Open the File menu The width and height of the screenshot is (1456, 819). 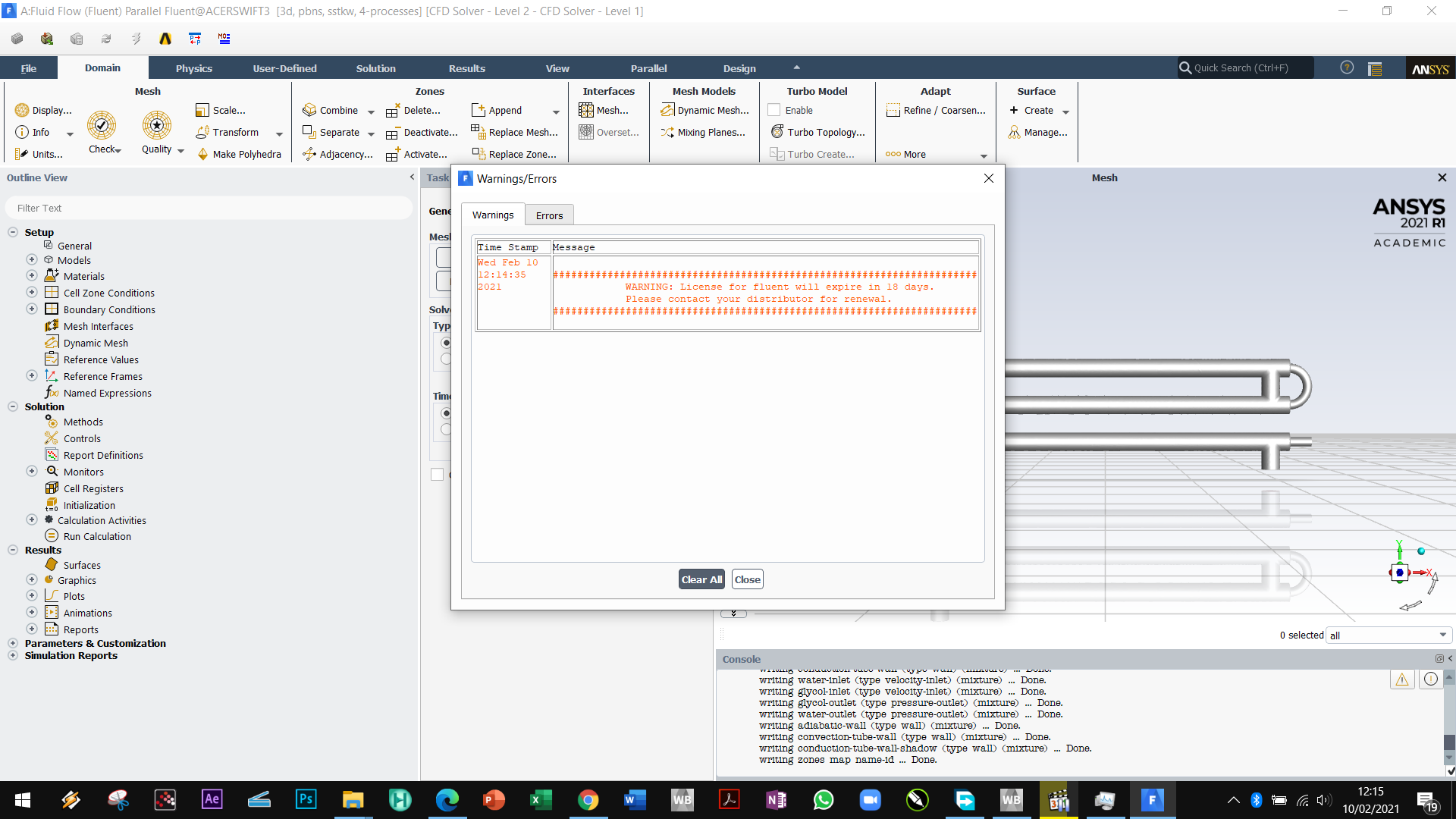(29, 68)
